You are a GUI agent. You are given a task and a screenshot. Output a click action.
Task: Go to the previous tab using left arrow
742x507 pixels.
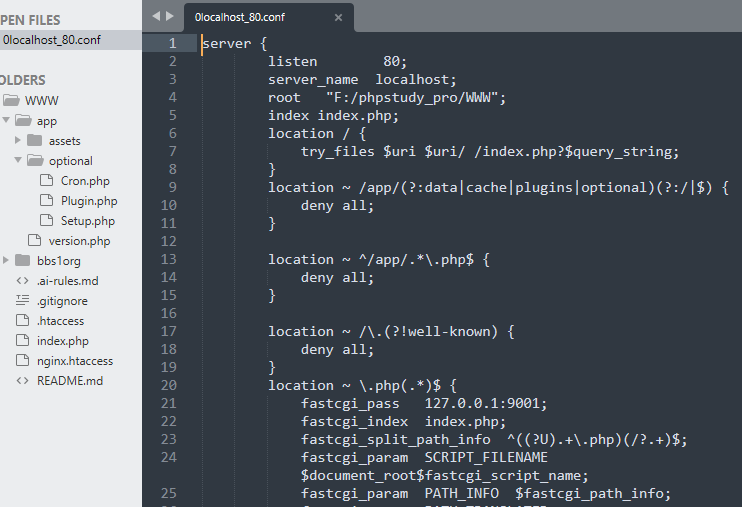[156, 16]
